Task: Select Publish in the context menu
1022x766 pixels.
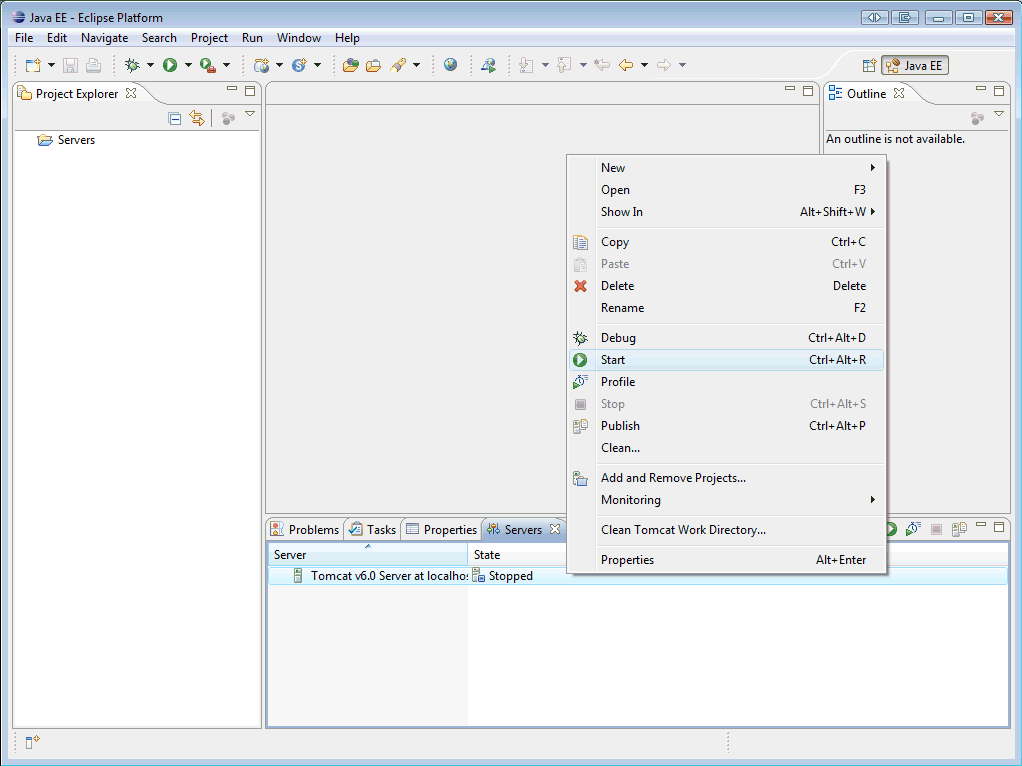Action: click(x=727, y=426)
